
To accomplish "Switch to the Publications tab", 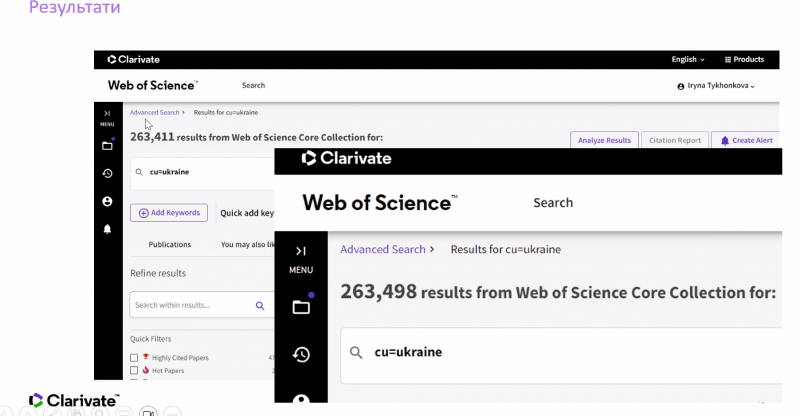I will pos(169,244).
